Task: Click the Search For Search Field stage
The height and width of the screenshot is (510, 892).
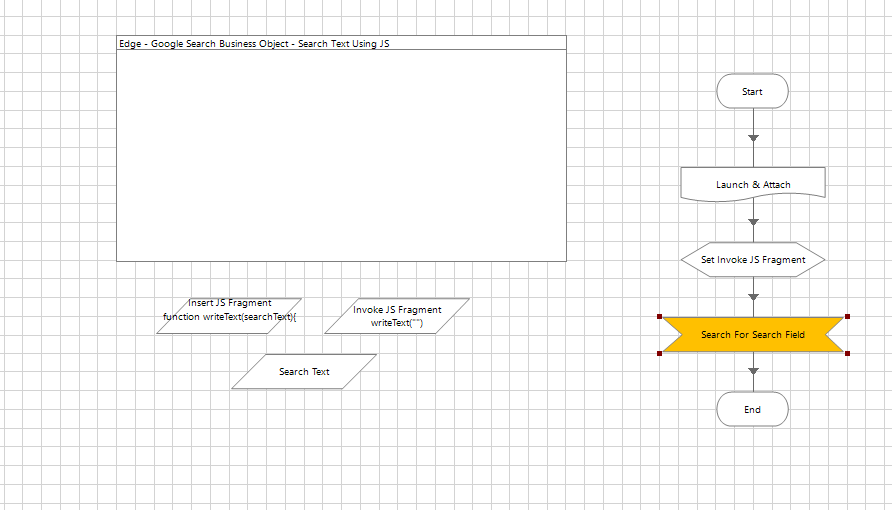Action: [753, 334]
